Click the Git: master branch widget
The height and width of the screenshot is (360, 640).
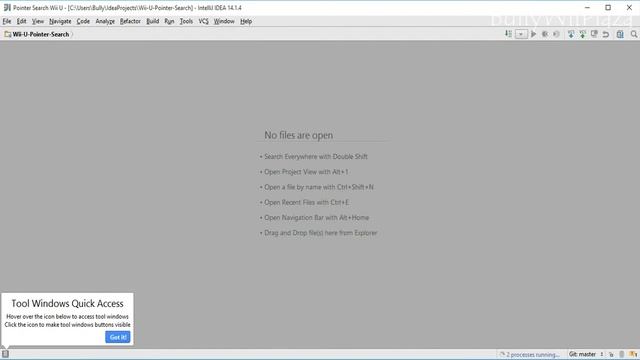[x=586, y=354]
